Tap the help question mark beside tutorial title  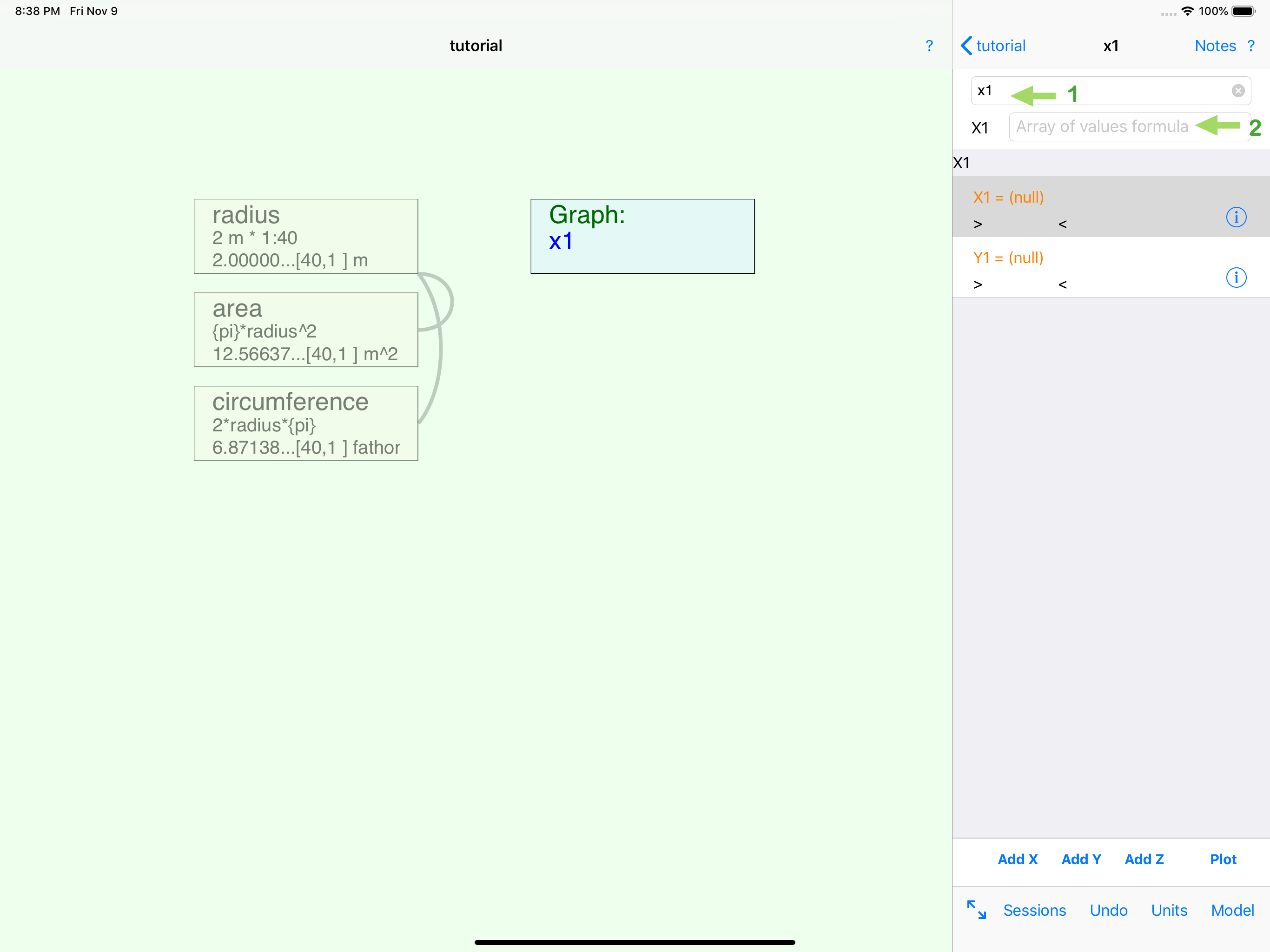tap(929, 46)
